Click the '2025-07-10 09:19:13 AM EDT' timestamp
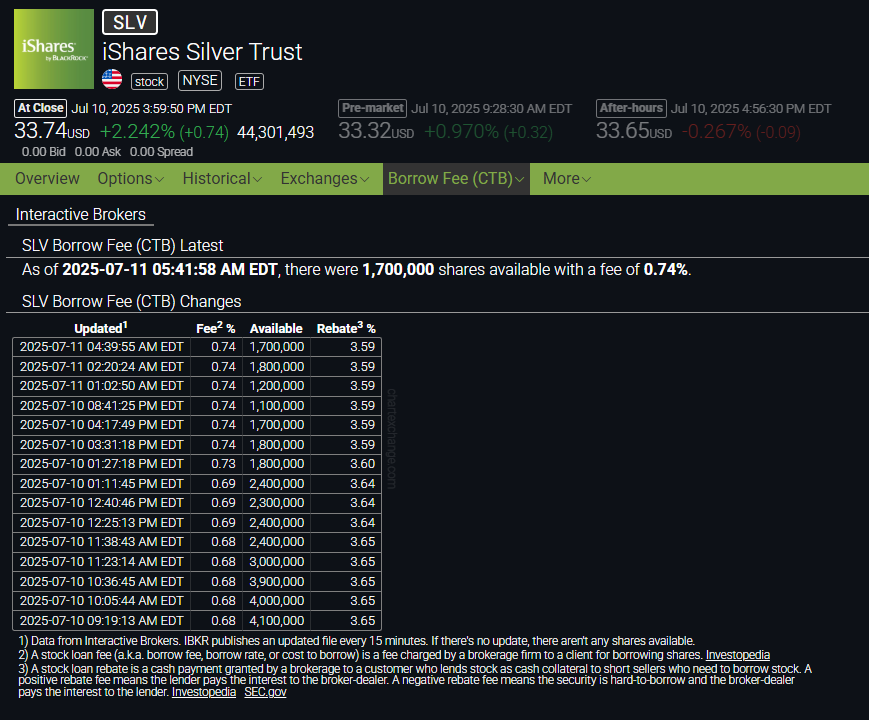The height and width of the screenshot is (720, 869). [x=101, y=621]
